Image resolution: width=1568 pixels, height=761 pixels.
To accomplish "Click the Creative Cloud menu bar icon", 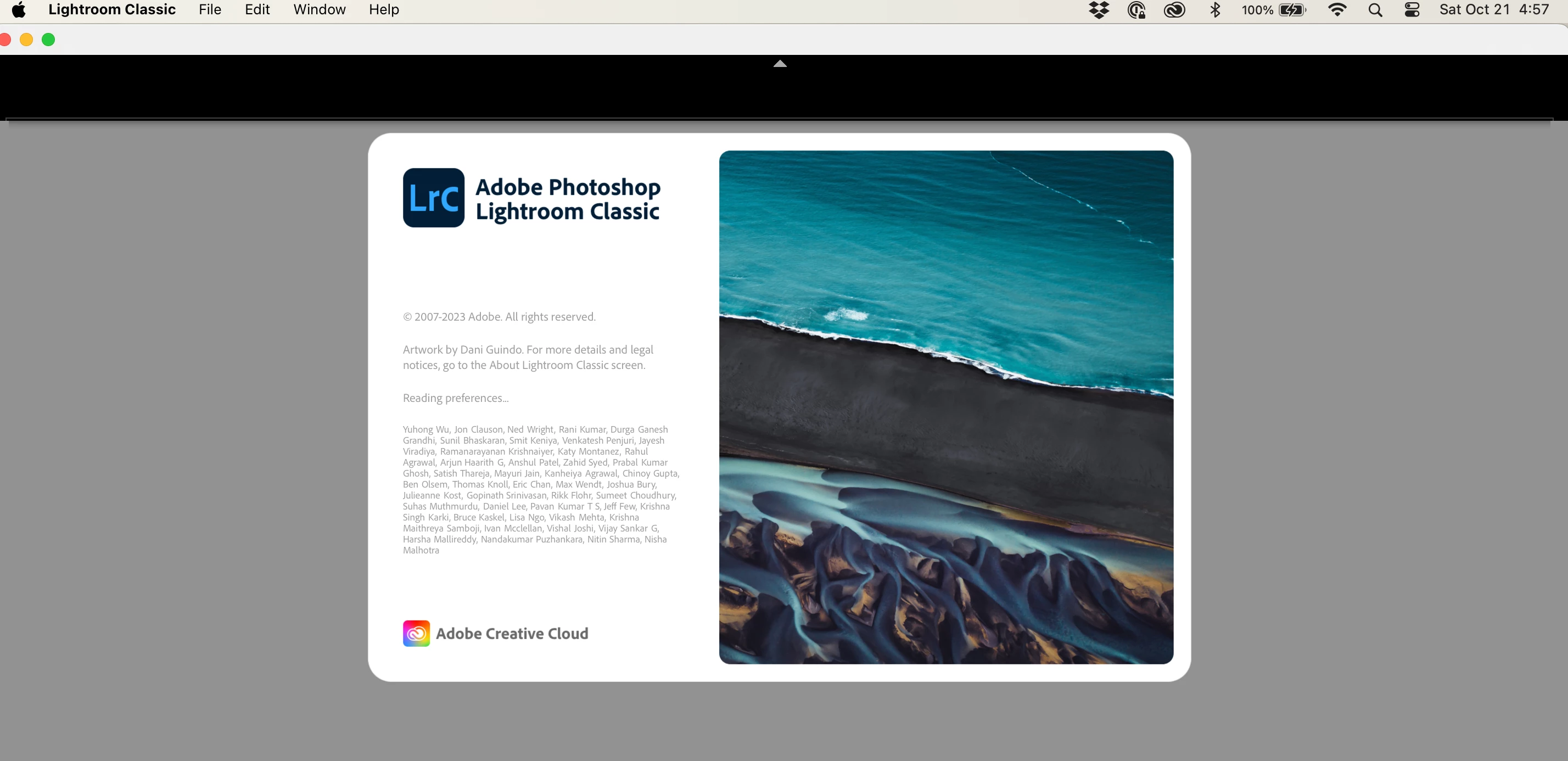I will point(1174,10).
